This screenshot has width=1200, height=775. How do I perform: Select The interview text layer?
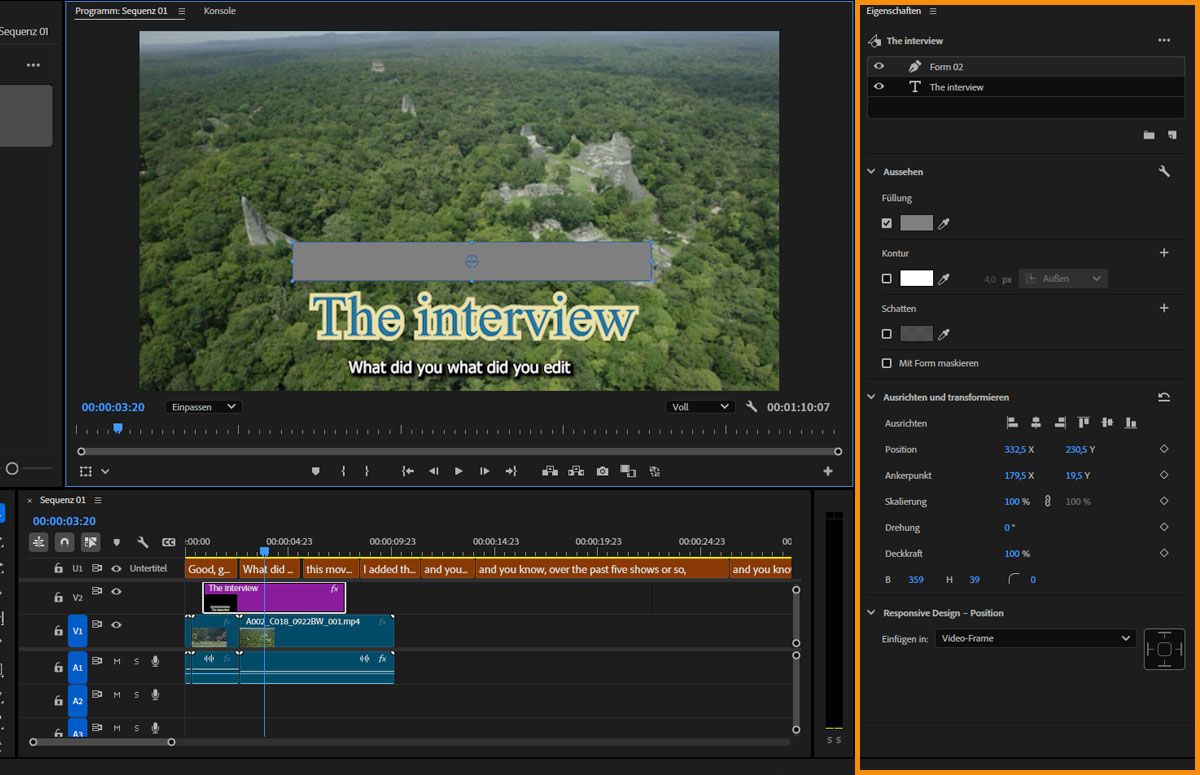click(x=956, y=87)
